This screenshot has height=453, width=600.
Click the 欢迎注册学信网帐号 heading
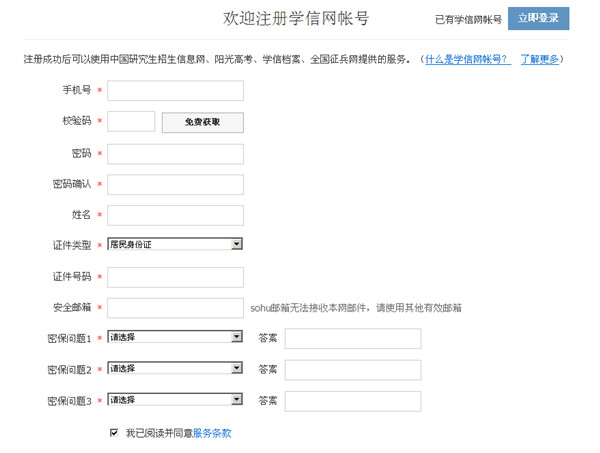pyautogui.click(x=296, y=18)
